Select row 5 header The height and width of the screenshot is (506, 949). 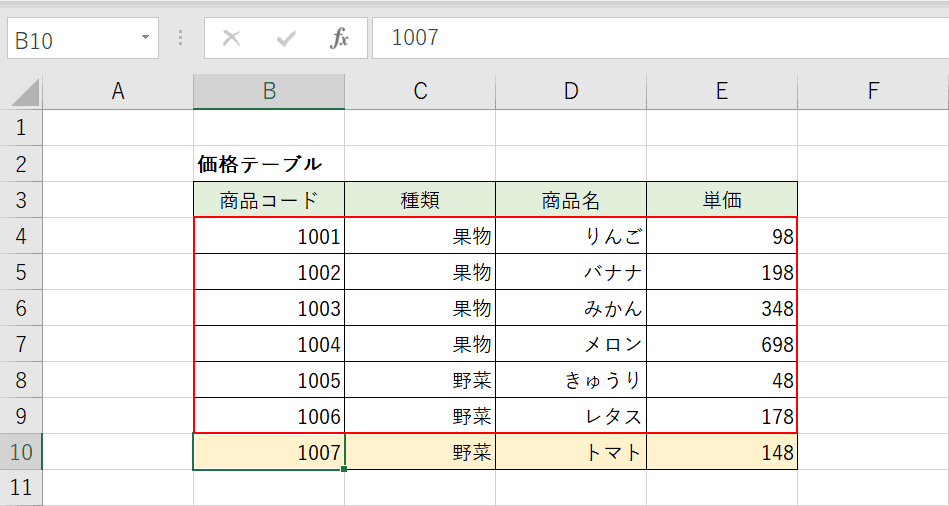click(x=21, y=272)
